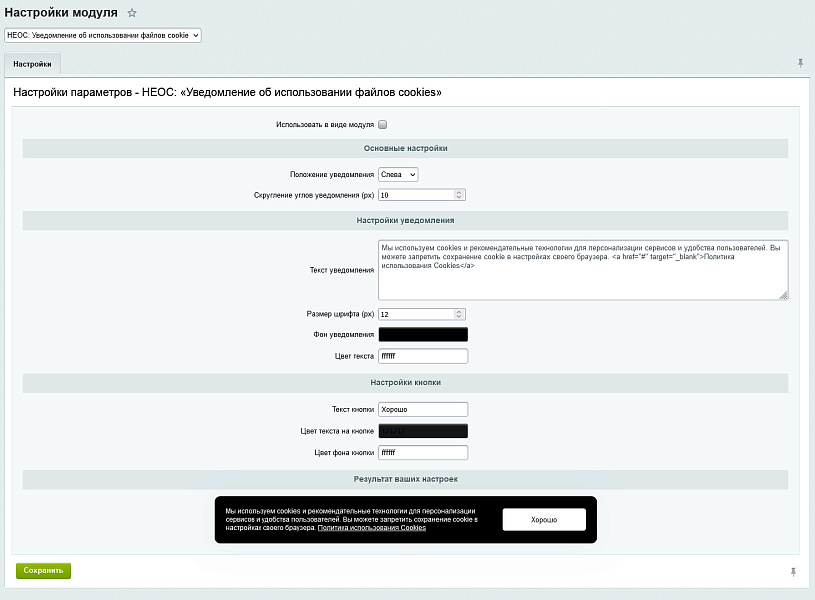Decrease font size with the down stepper arrow
The image size is (815, 600).
click(x=461, y=316)
